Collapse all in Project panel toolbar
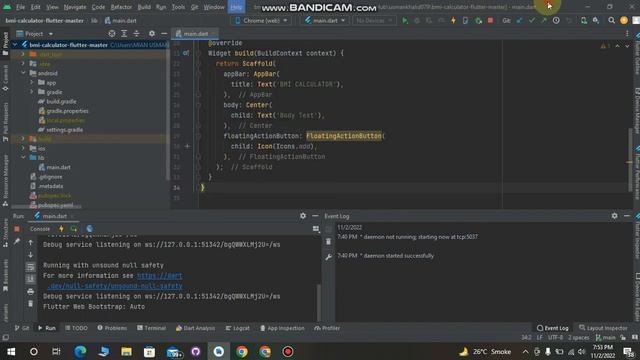Image resolution: width=640 pixels, height=360 pixels. pos(136,34)
